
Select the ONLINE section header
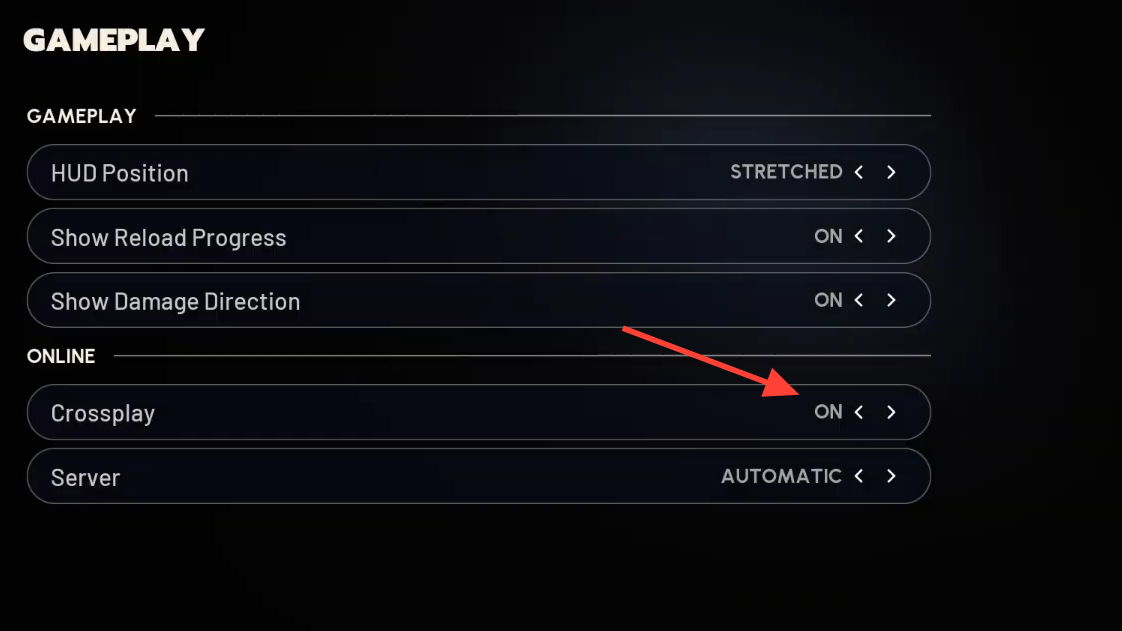tap(61, 356)
